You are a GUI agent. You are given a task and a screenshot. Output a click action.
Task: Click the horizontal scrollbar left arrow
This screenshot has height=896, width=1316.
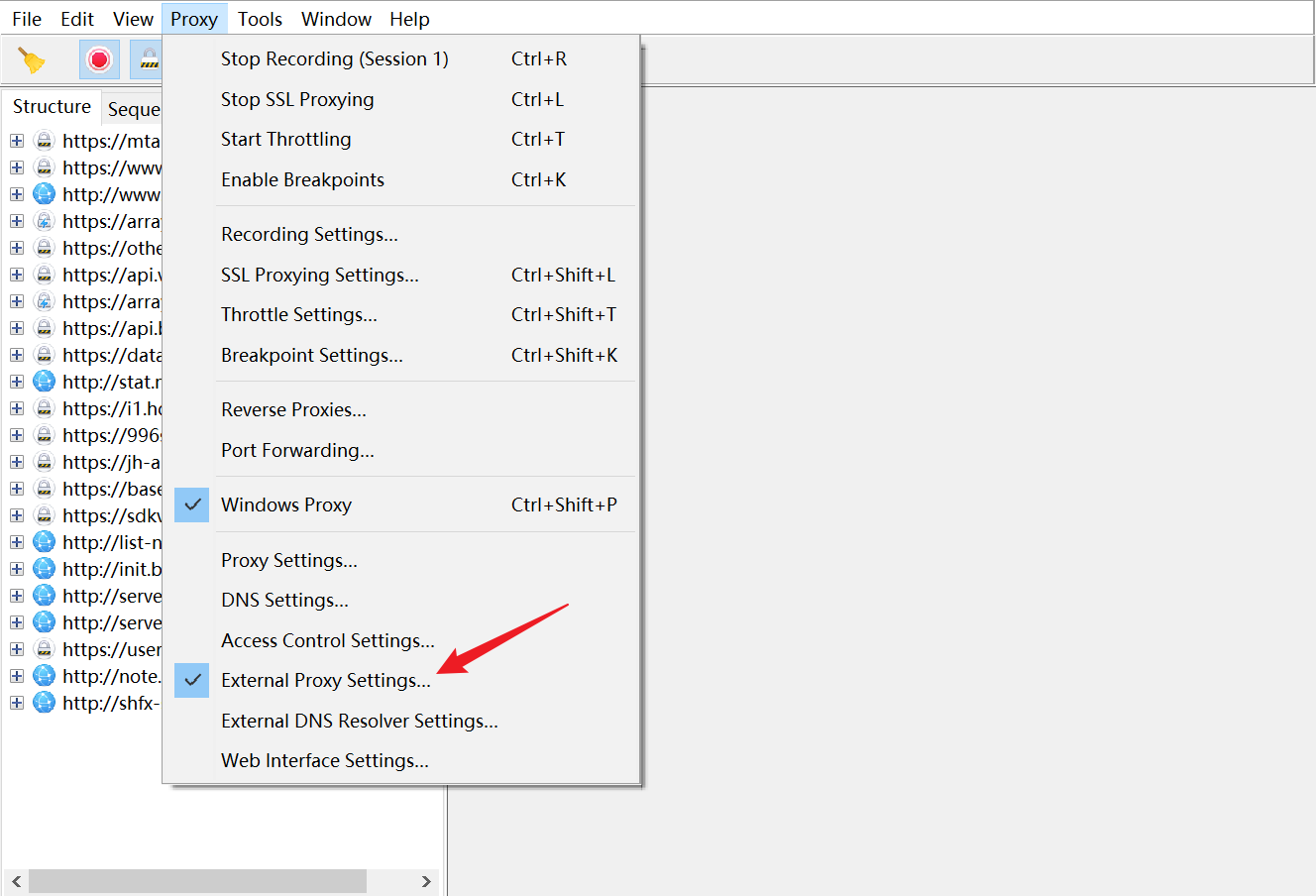coord(16,881)
